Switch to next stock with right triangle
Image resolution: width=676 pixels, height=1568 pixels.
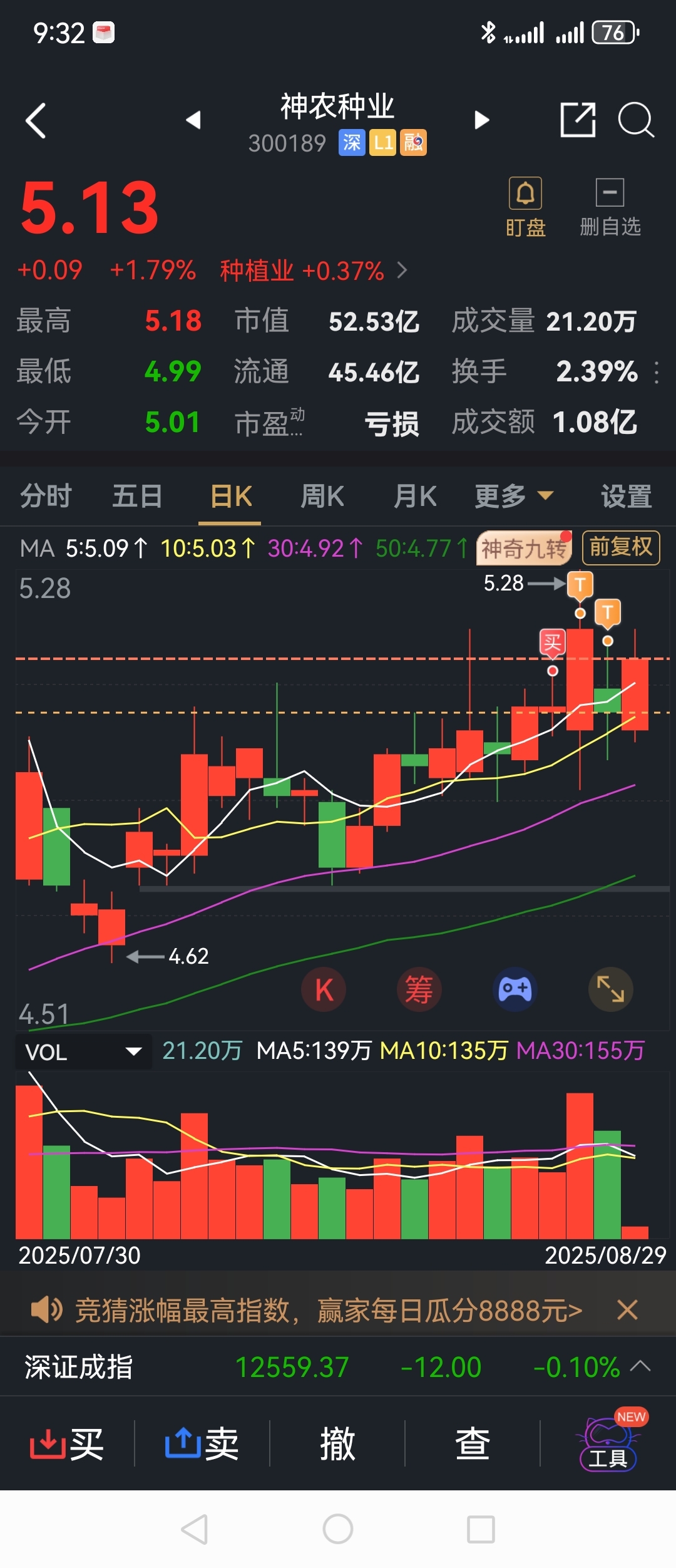(481, 120)
